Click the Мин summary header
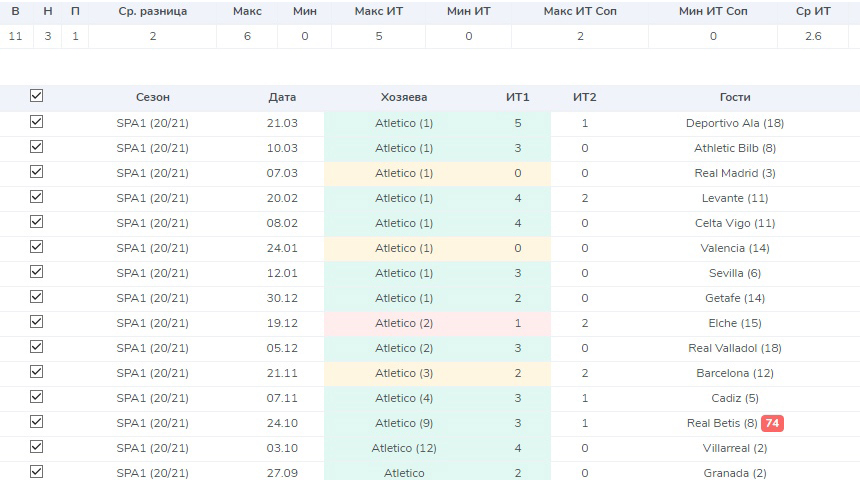This screenshot has height=480, width=860. [304, 11]
